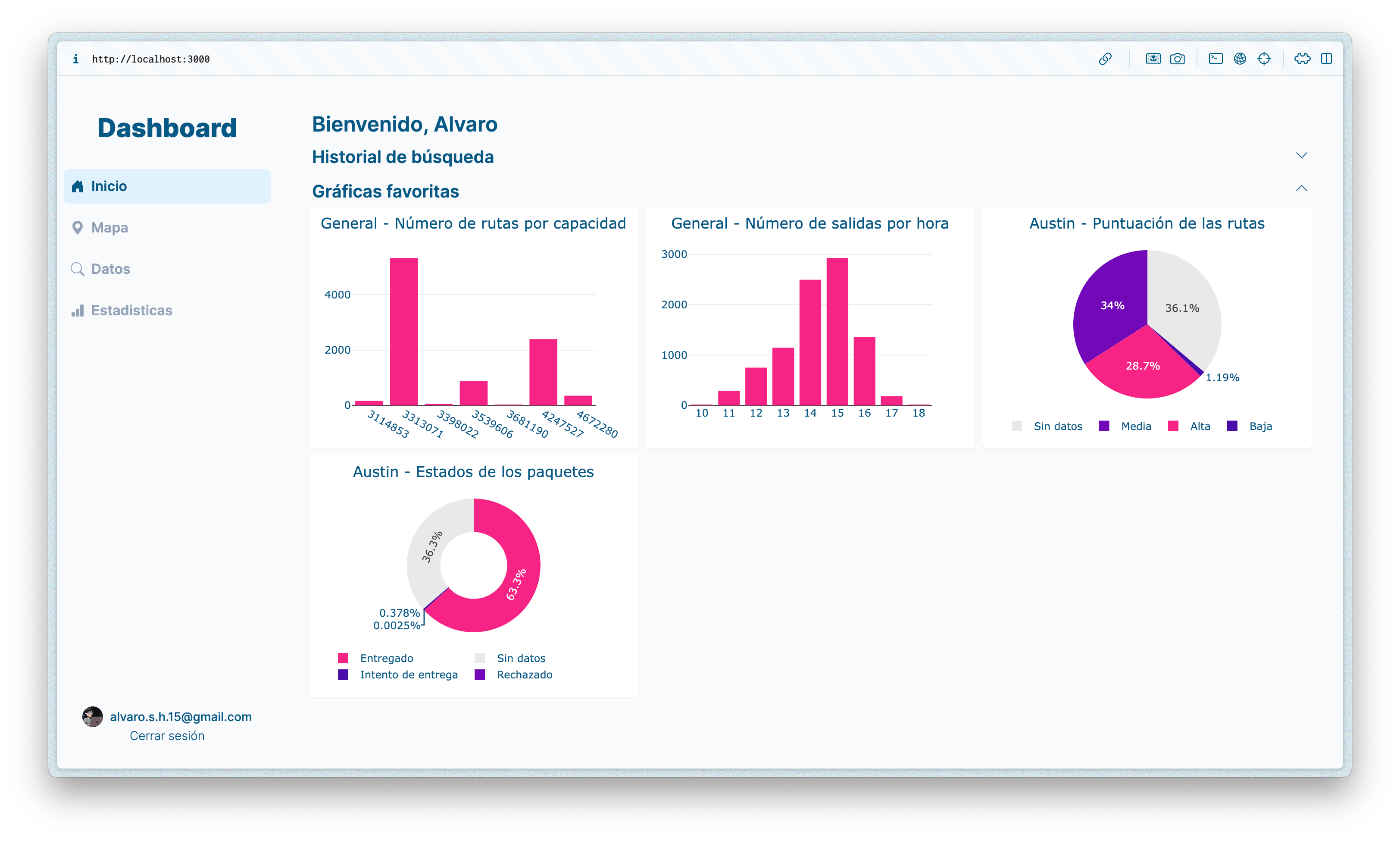Click the localhost:3000 address field

[x=151, y=59]
